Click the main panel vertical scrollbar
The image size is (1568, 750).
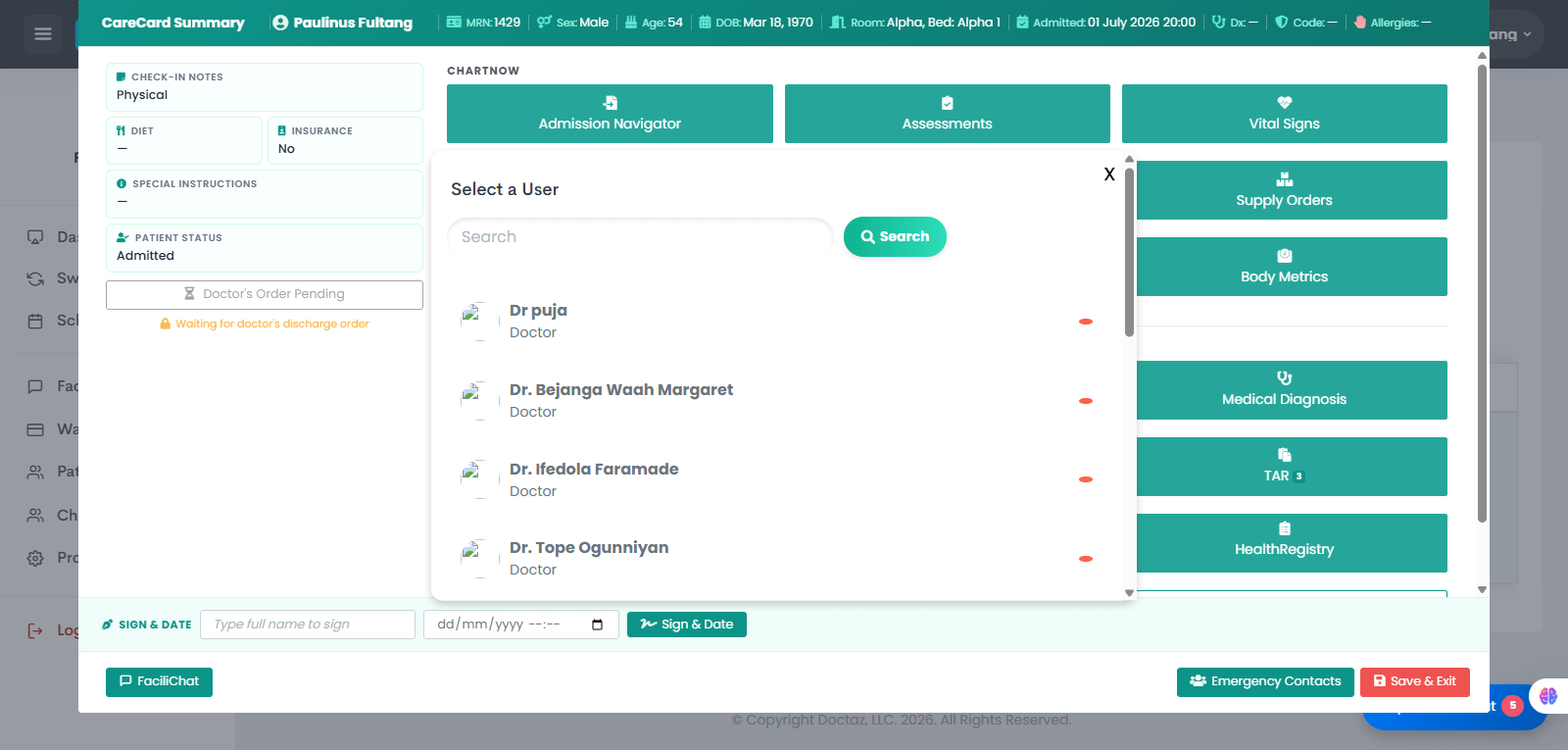[x=1482, y=294]
